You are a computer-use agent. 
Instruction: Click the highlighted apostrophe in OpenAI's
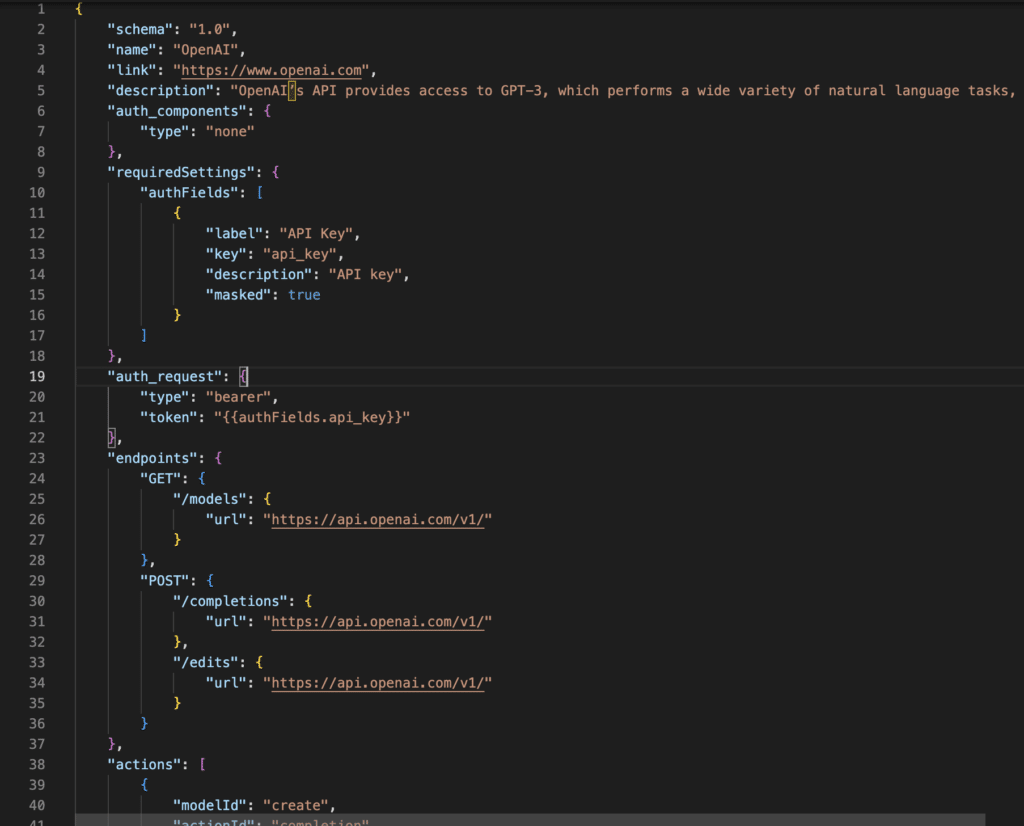[292, 91]
